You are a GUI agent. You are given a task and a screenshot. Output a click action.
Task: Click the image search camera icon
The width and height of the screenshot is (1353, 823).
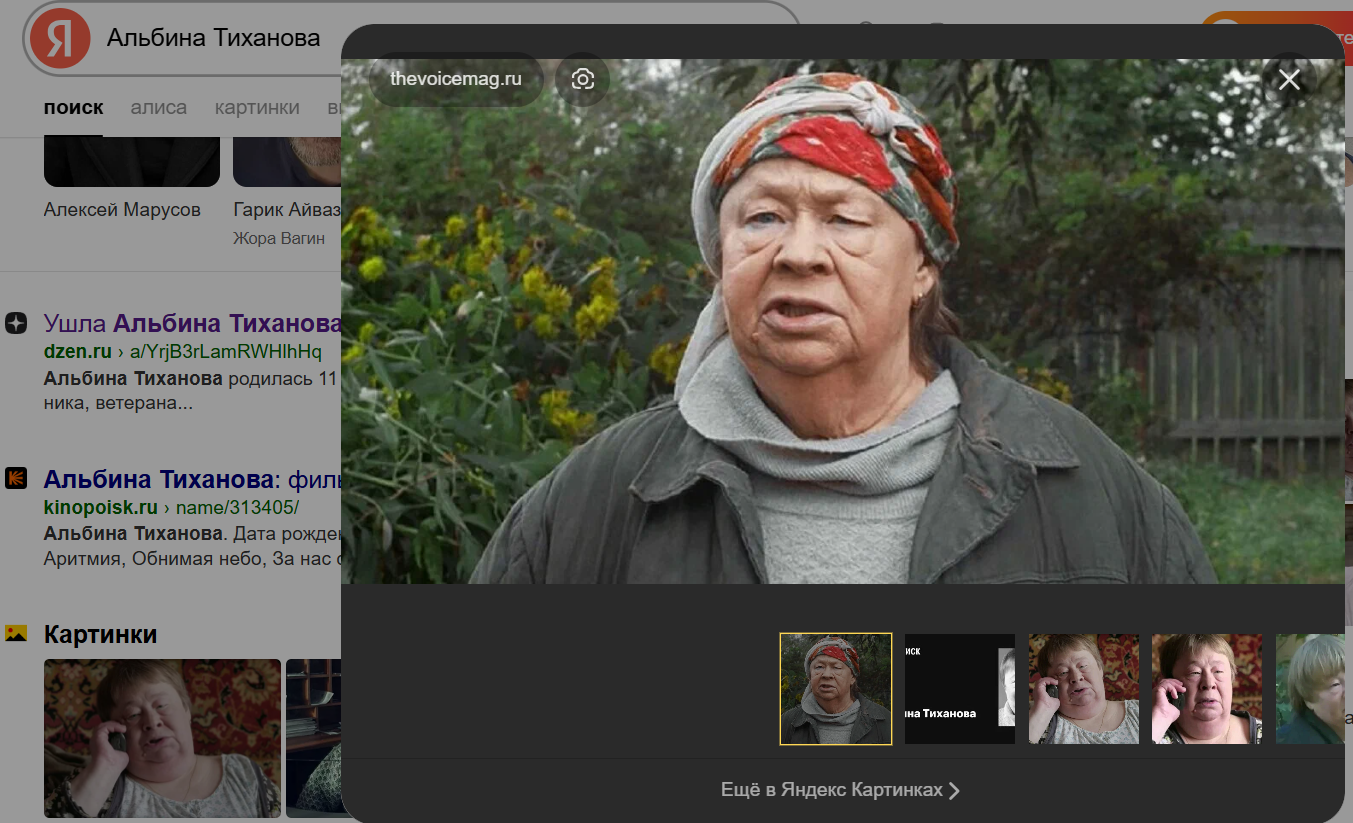point(583,79)
